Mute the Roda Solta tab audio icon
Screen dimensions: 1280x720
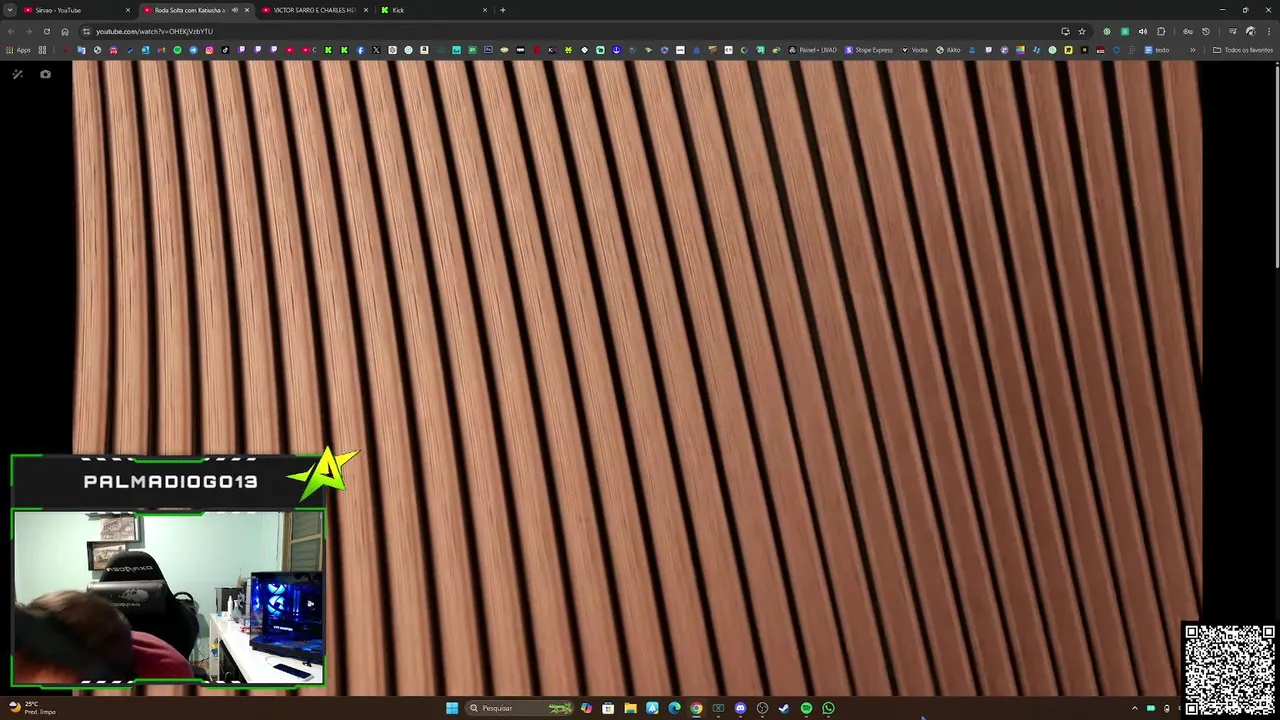[x=235, y=10]
